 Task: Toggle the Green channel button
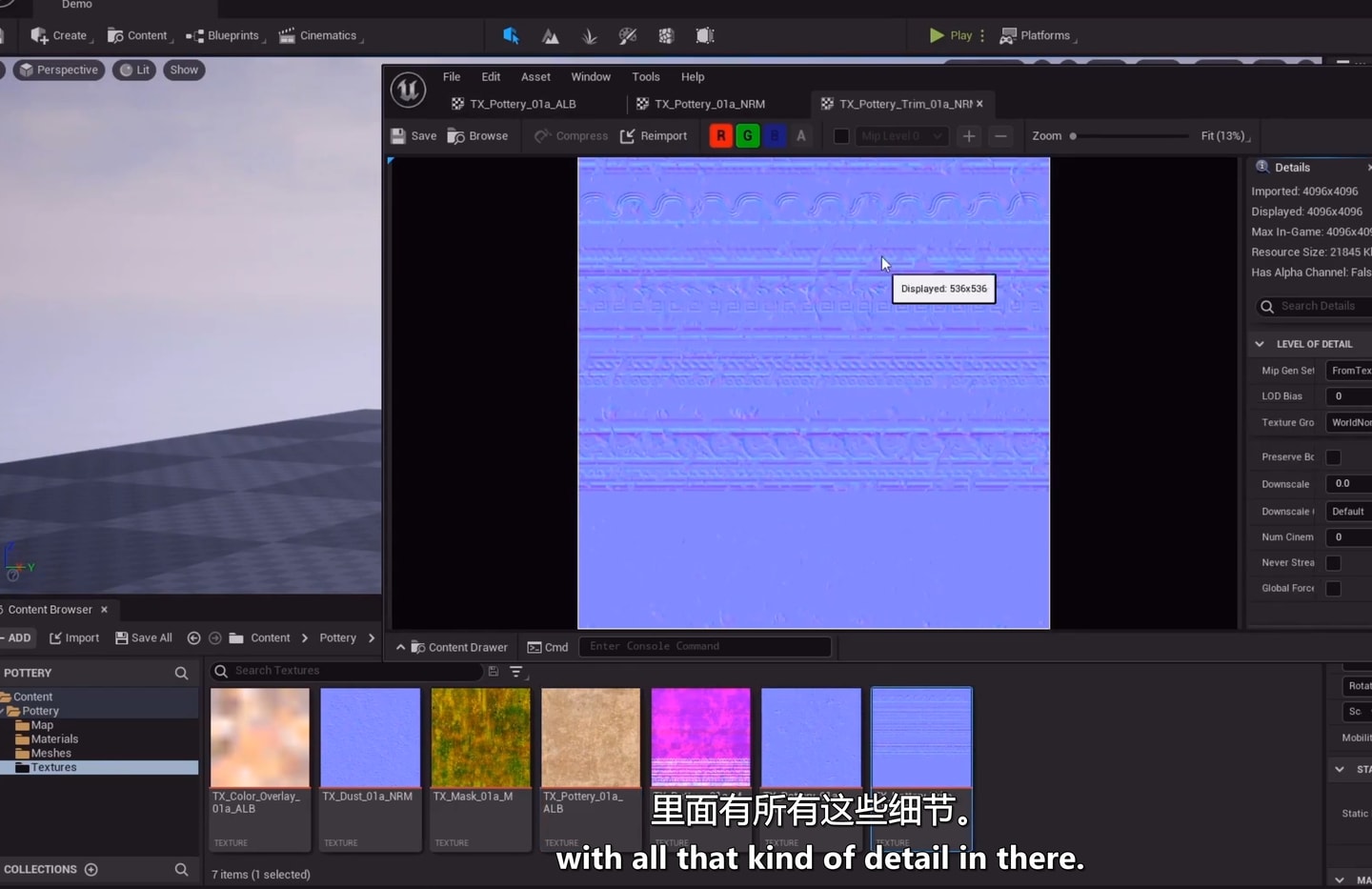point(748,136)
